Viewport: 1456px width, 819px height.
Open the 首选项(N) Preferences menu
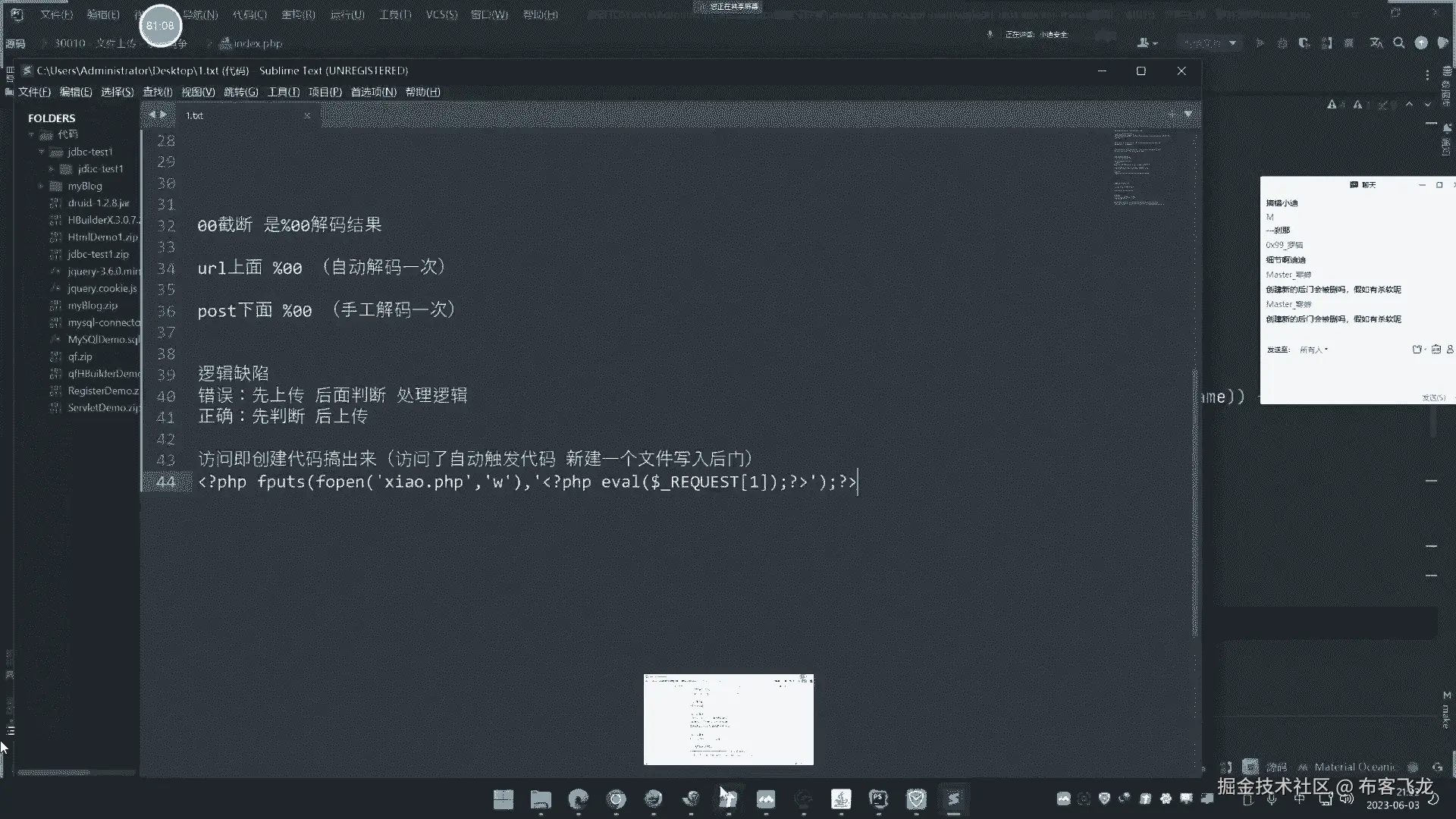click(373, 92)
